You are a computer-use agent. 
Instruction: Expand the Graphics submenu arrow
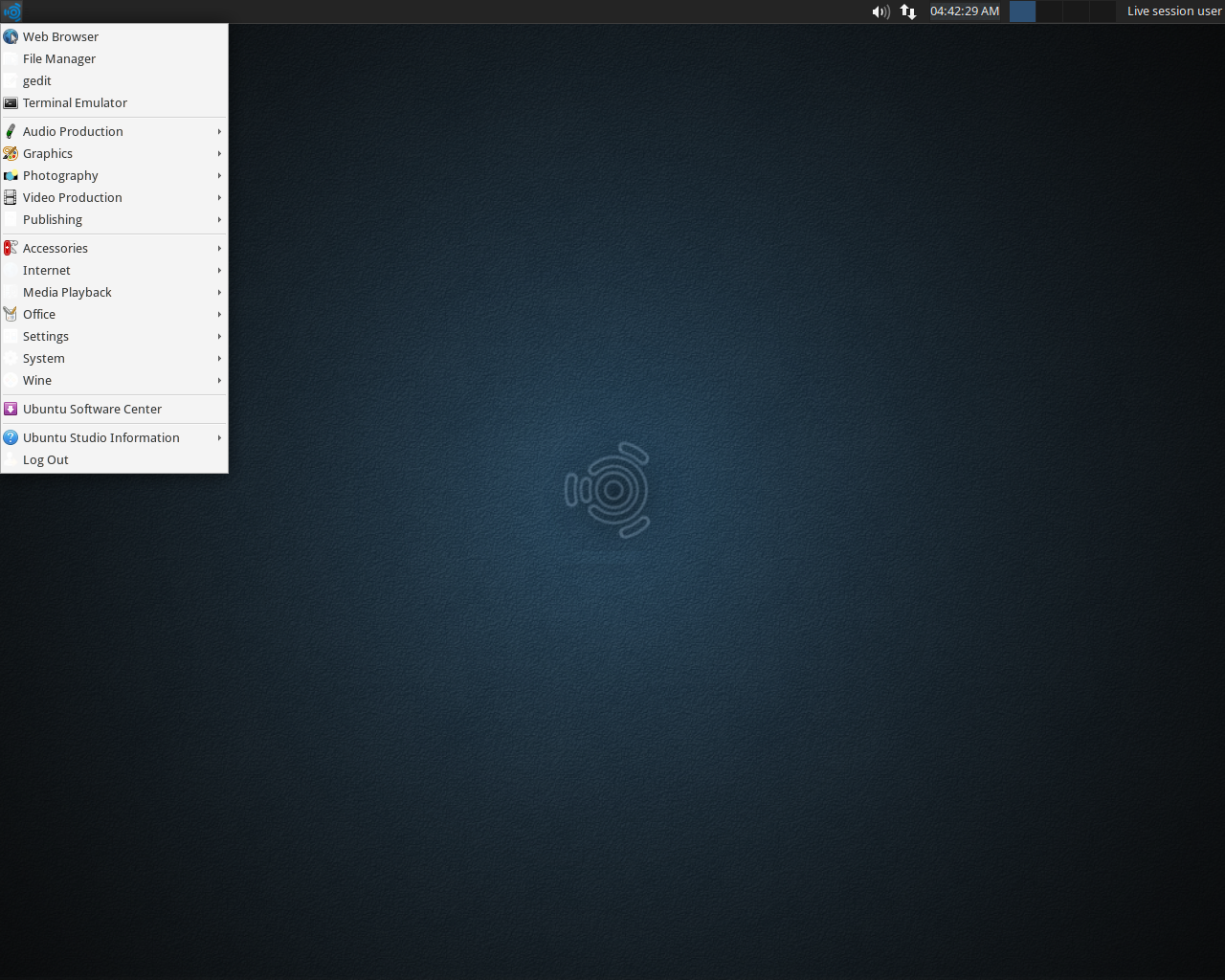coord(219,153)
